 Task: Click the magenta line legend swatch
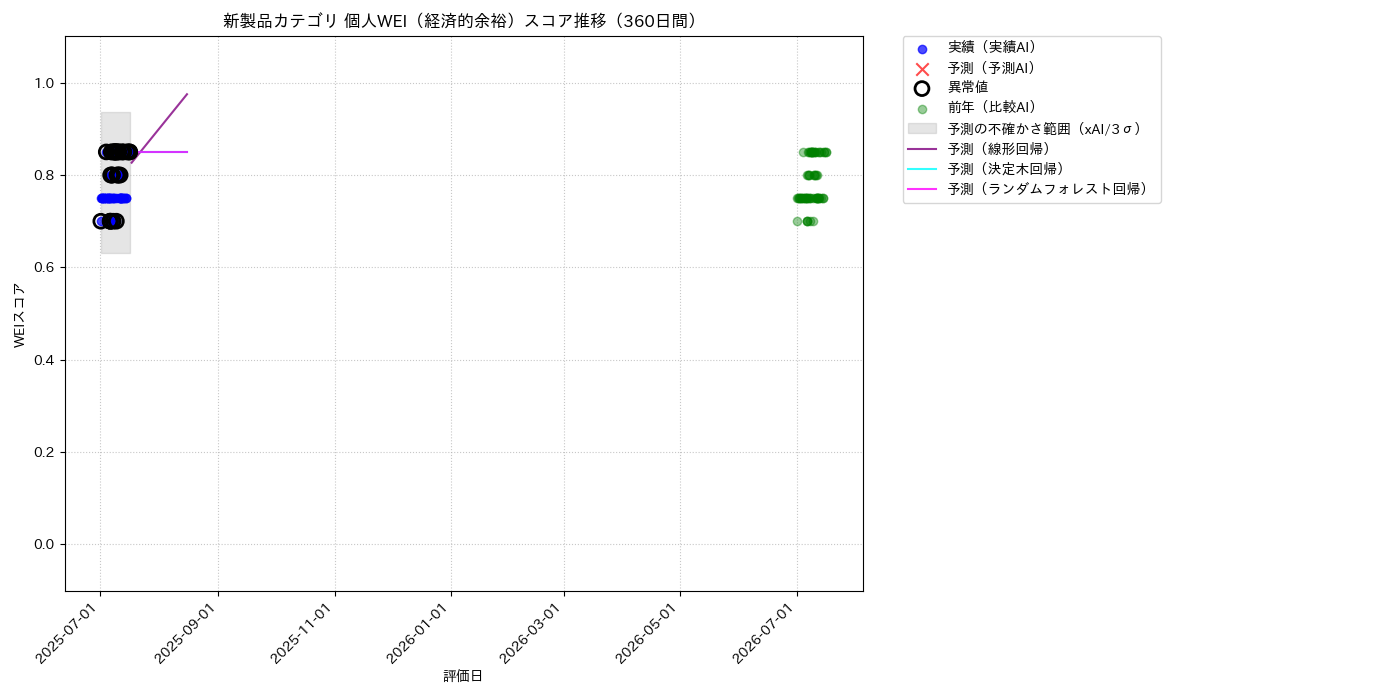[922, 188]
